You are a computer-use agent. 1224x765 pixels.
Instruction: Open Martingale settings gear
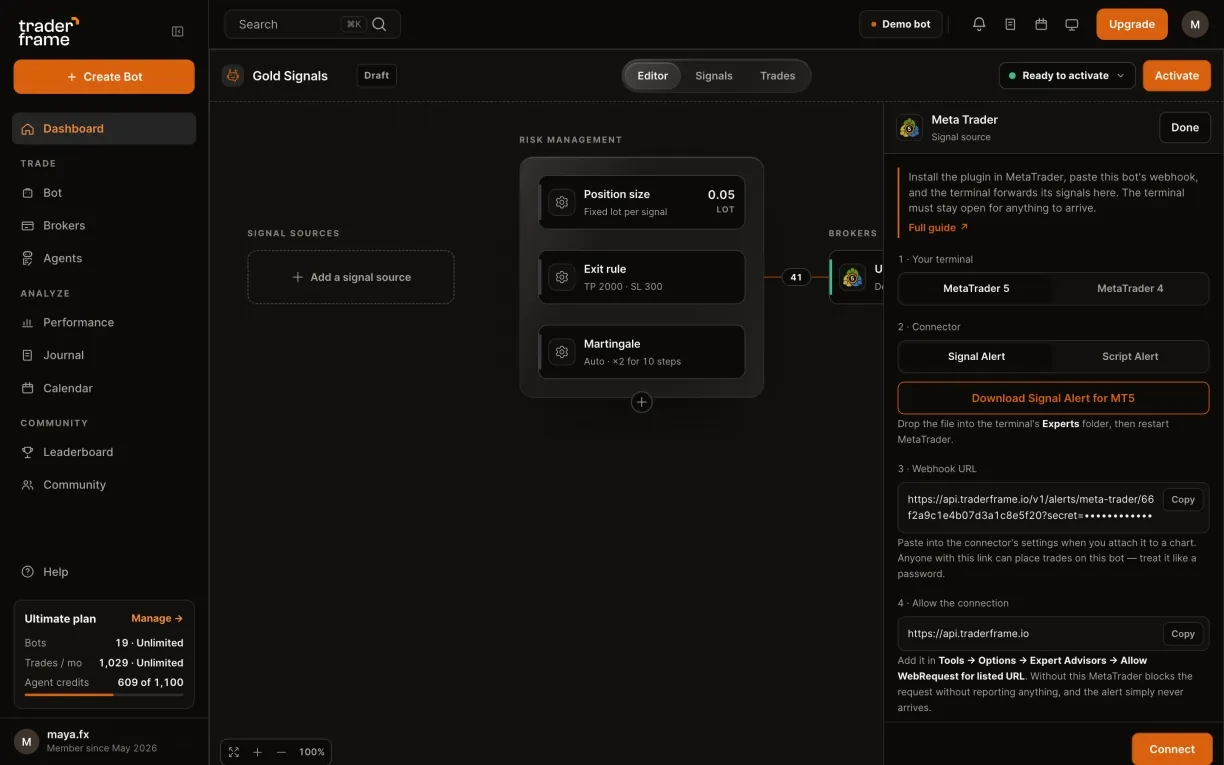562,352
